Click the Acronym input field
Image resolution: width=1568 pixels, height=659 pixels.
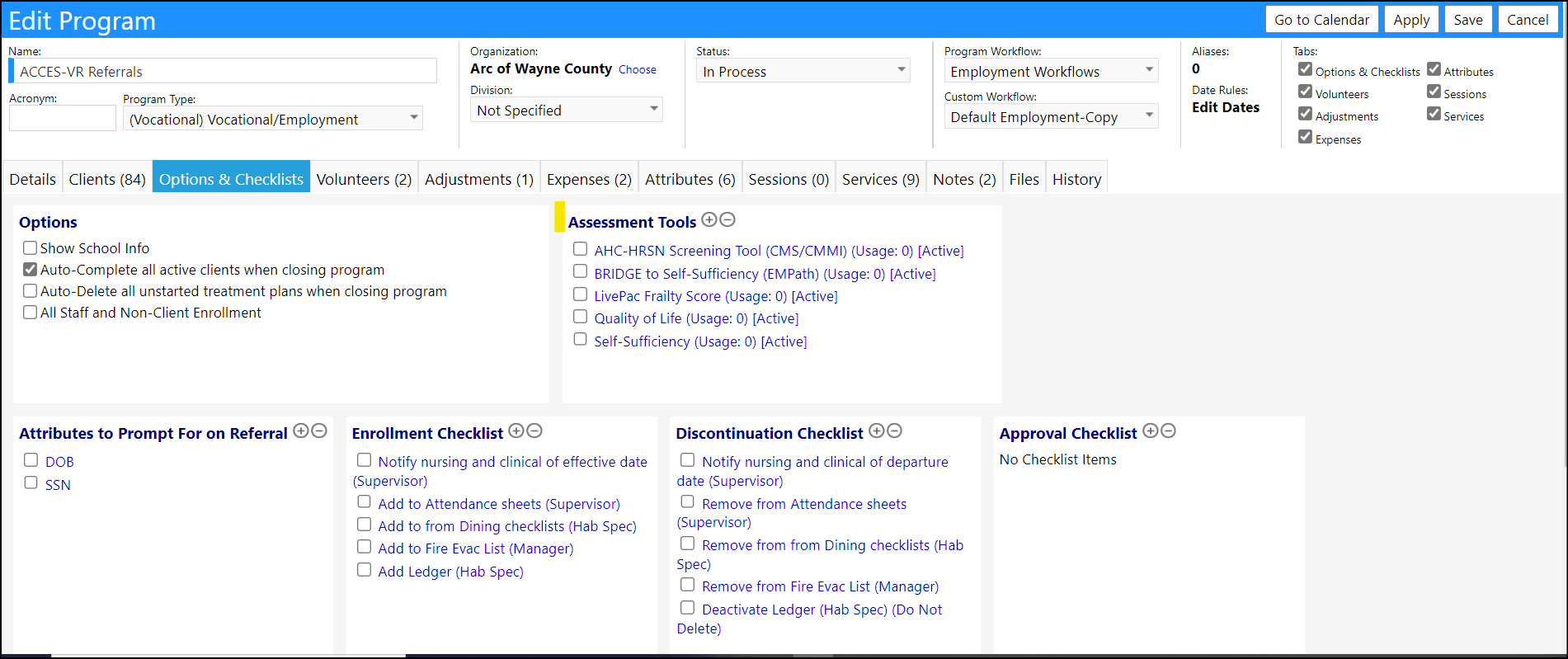click(63, 118)
